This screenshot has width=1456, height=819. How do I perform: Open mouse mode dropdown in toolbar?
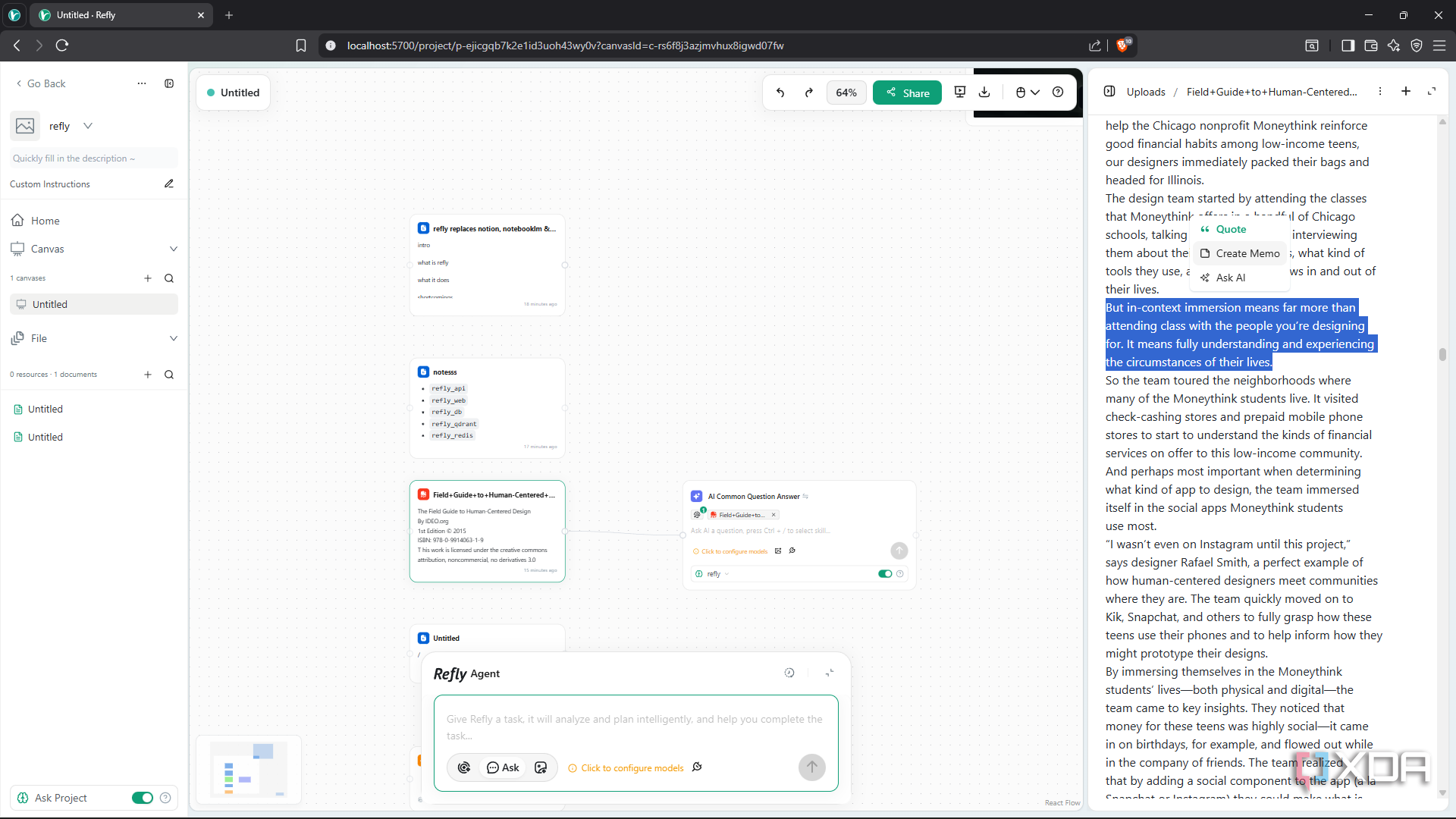(x=1028, y=93)
